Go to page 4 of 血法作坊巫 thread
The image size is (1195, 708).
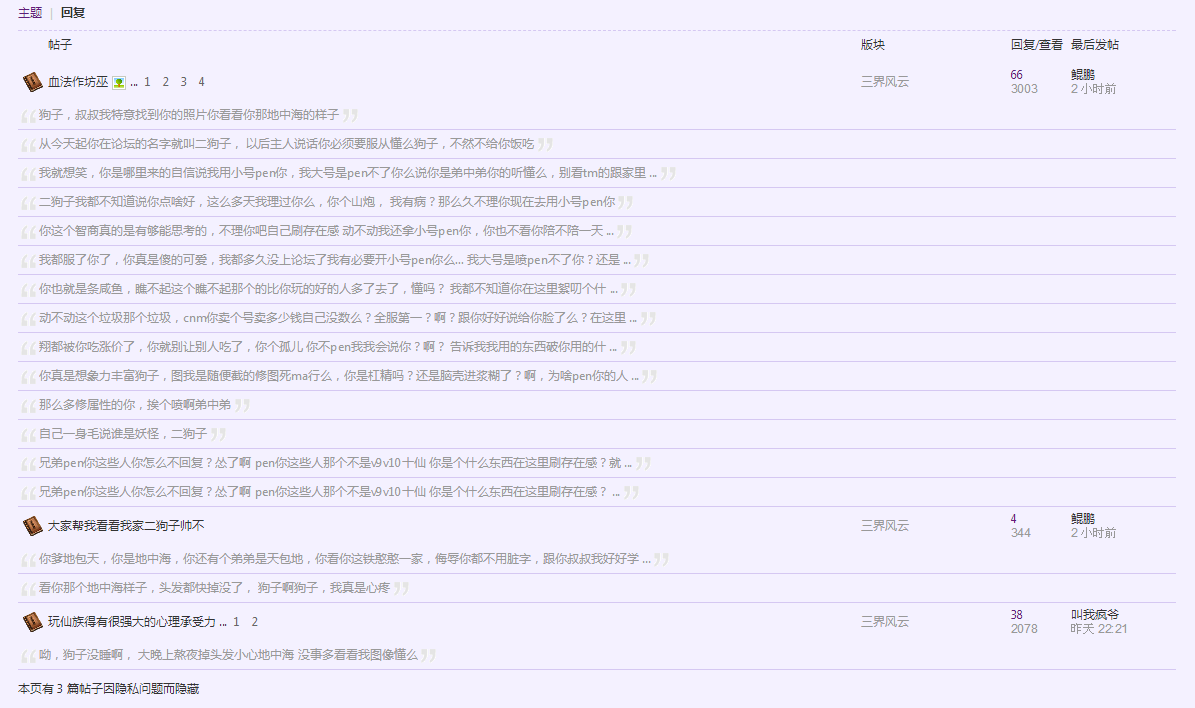(201, 82)
